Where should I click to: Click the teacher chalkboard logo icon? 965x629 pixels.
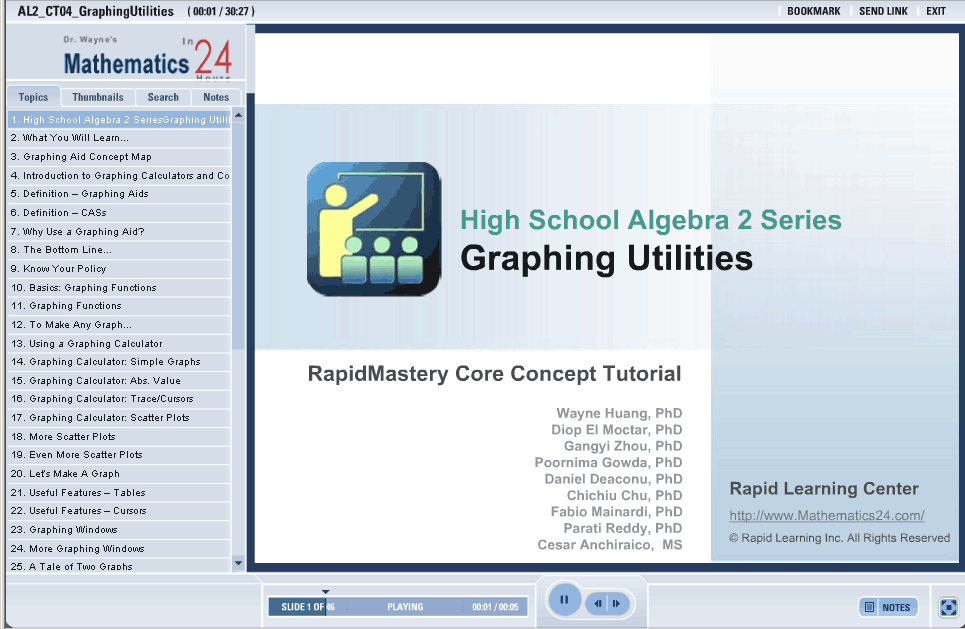coord(373,229)
